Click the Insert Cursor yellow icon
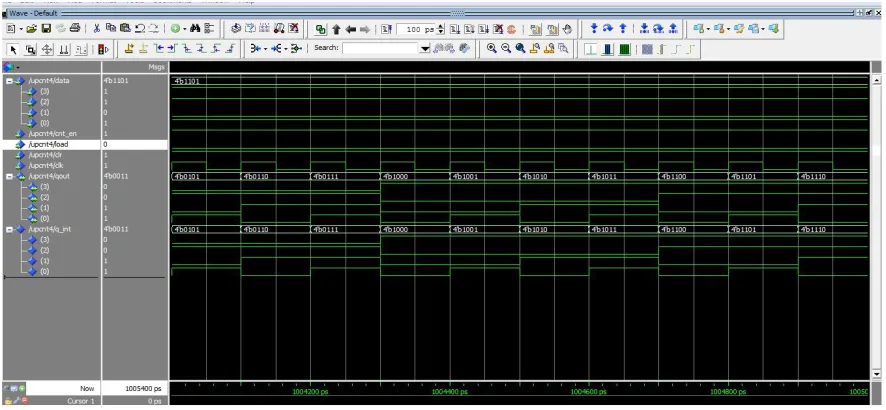This screenshot has width=886, height=410. click(129, 49)
